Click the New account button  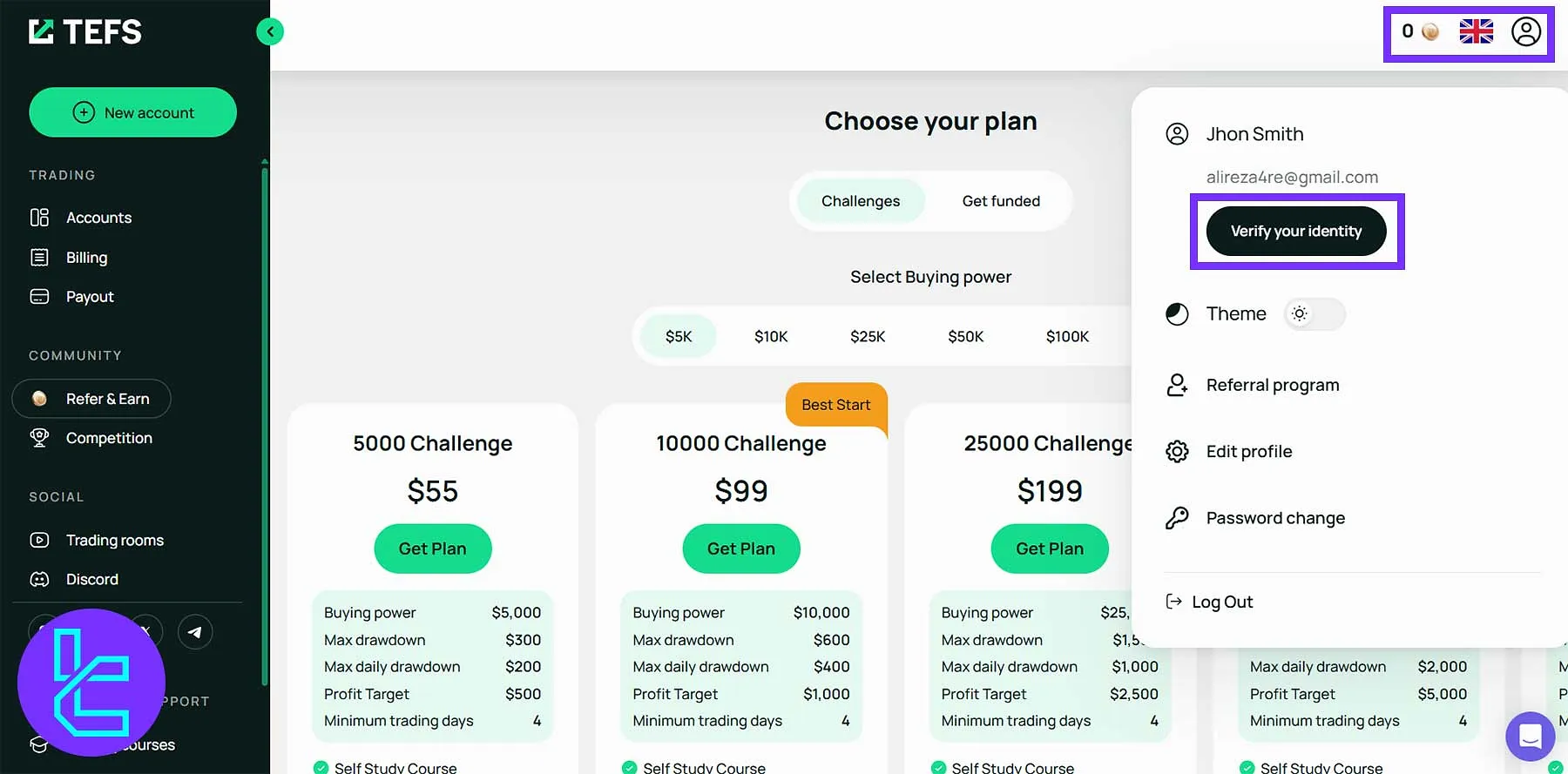(132, 112)
